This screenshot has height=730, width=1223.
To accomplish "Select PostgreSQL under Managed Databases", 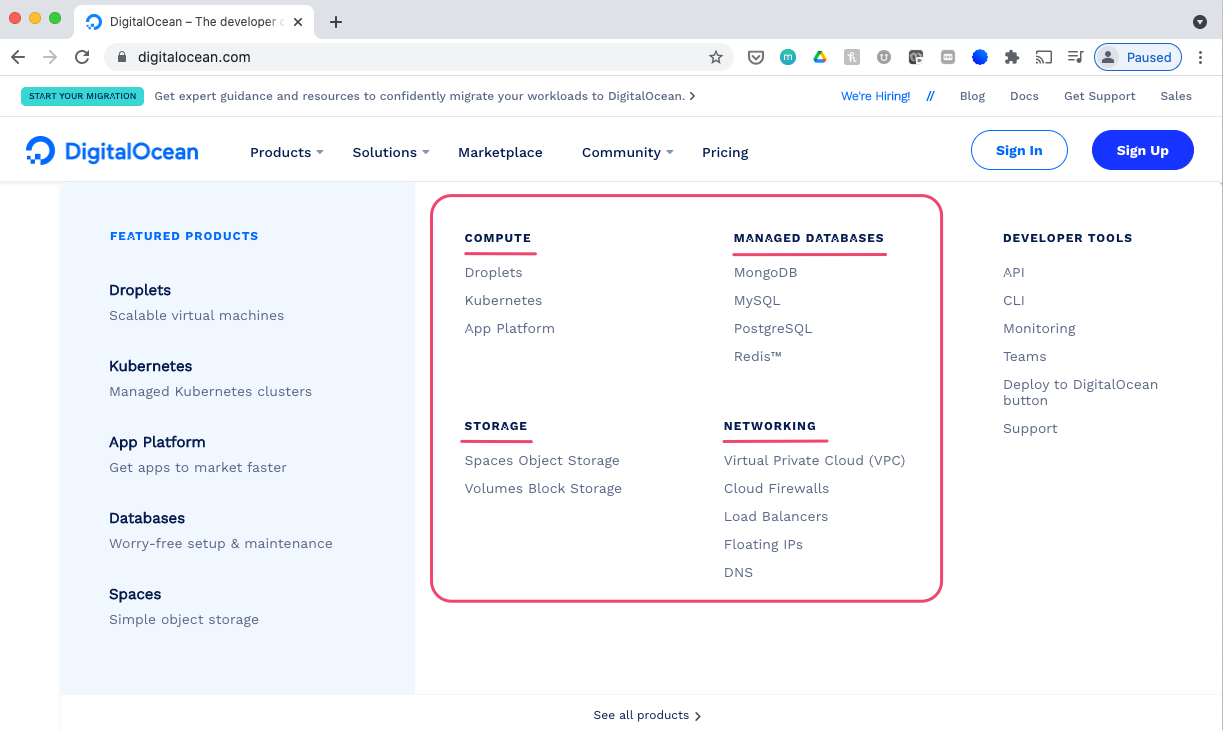I will [773, 328].
